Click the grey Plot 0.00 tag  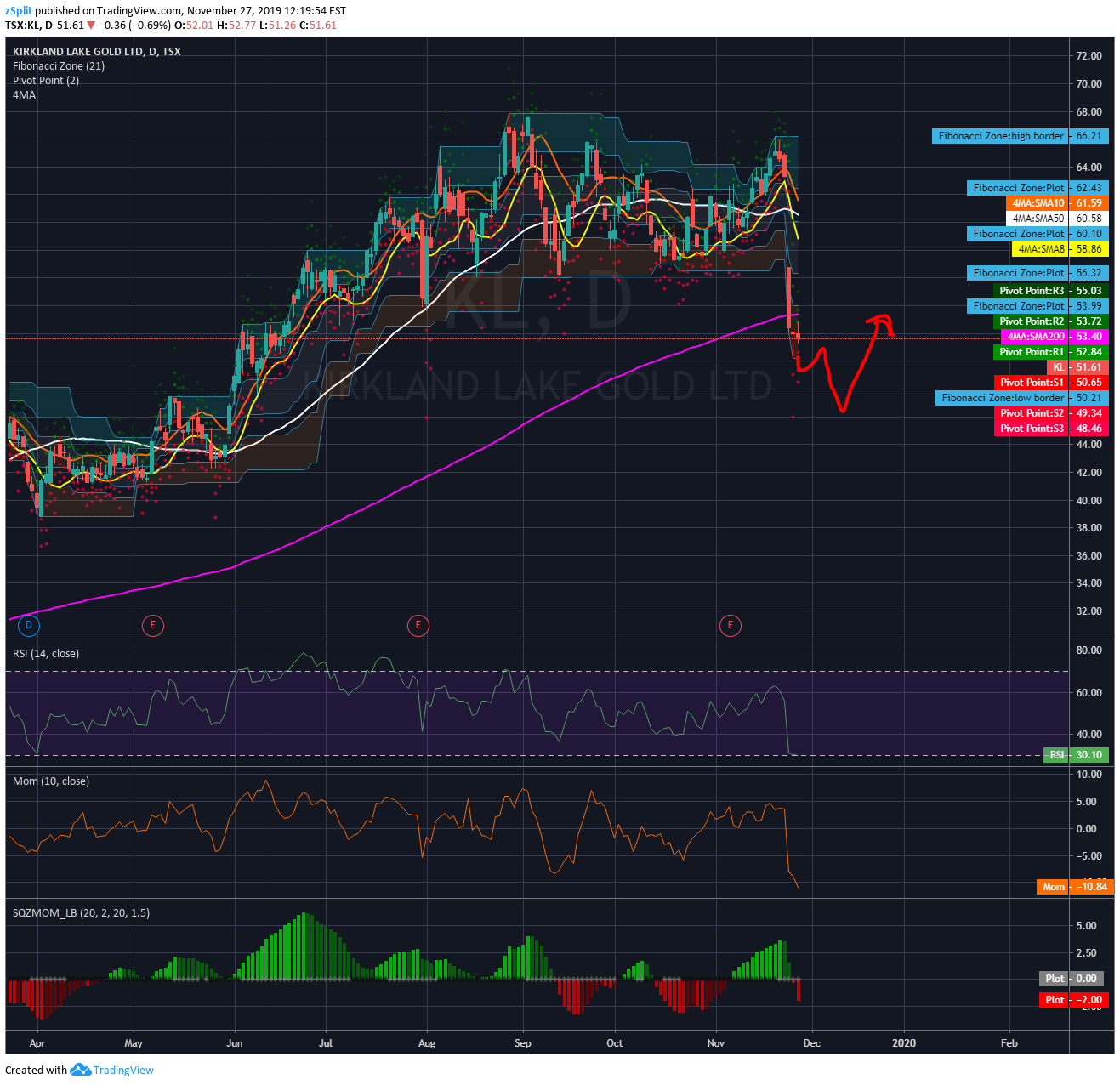(1073, 979)
